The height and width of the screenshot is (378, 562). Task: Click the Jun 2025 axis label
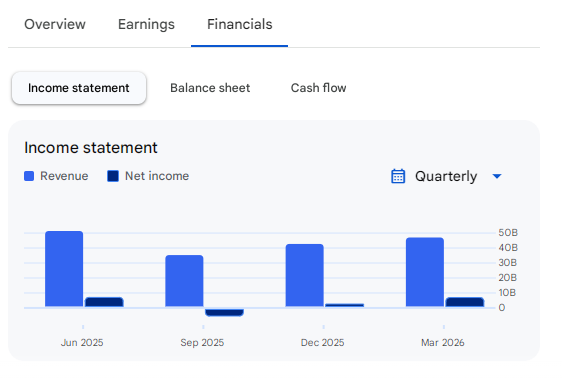(x=82, y=343)
